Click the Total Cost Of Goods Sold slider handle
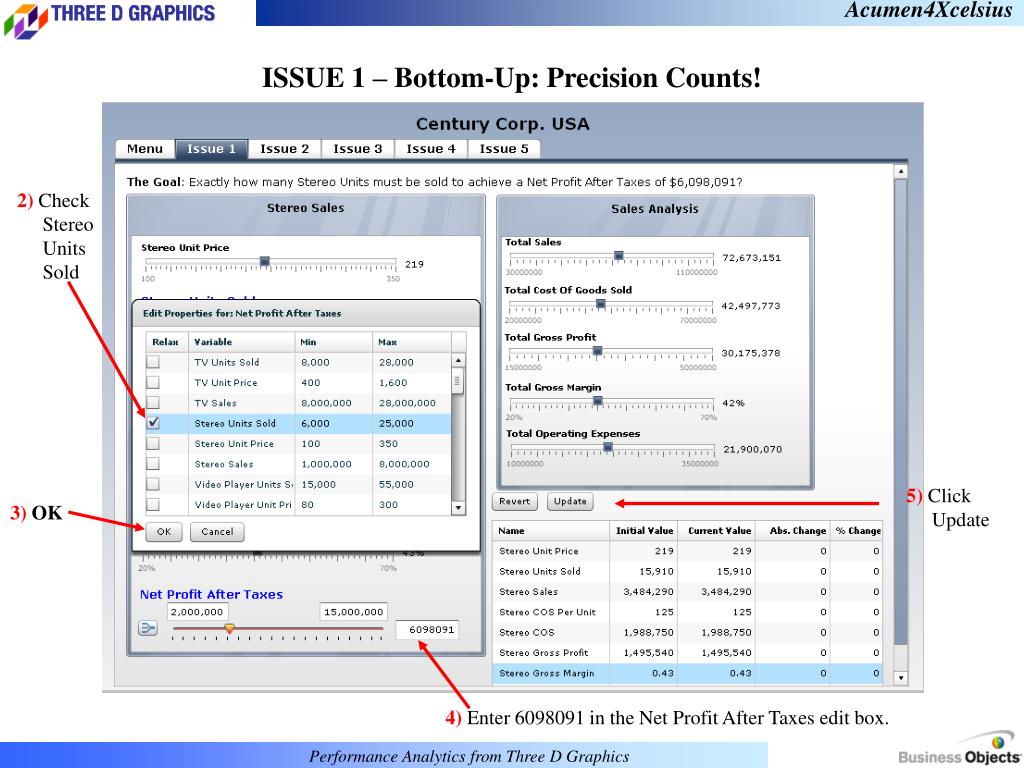Viewport: 1024px width, 768px height. tap(601, 304)
